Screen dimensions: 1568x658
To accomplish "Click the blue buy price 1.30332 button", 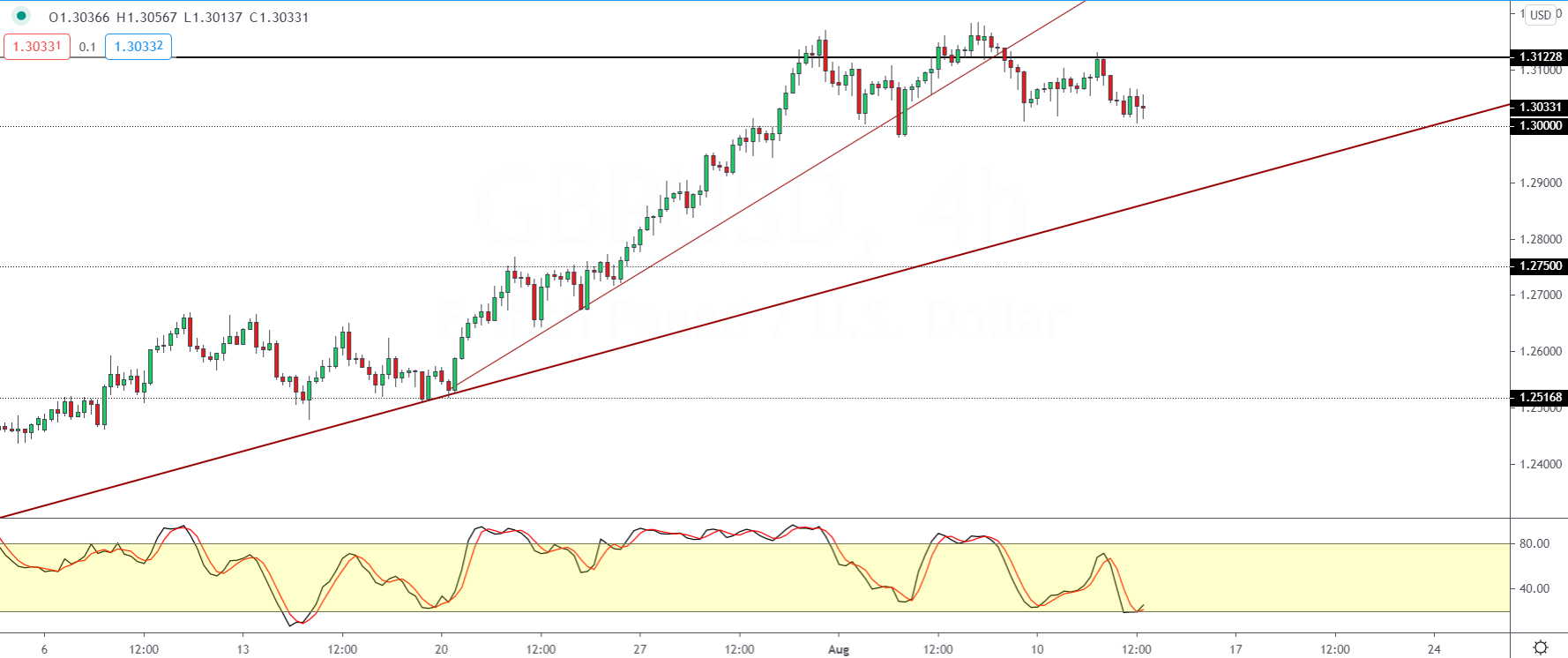I will pyautogui.click(x=138, y=47).
